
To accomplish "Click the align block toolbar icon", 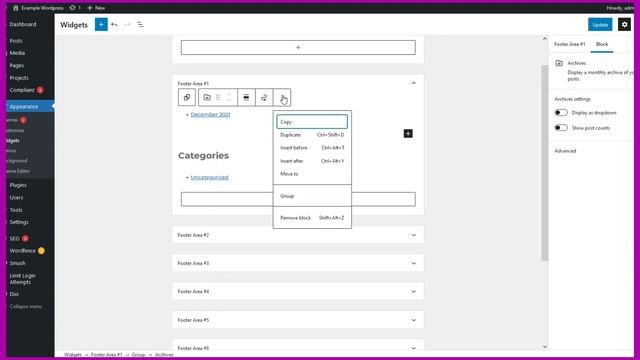I will tap(246, 97).
